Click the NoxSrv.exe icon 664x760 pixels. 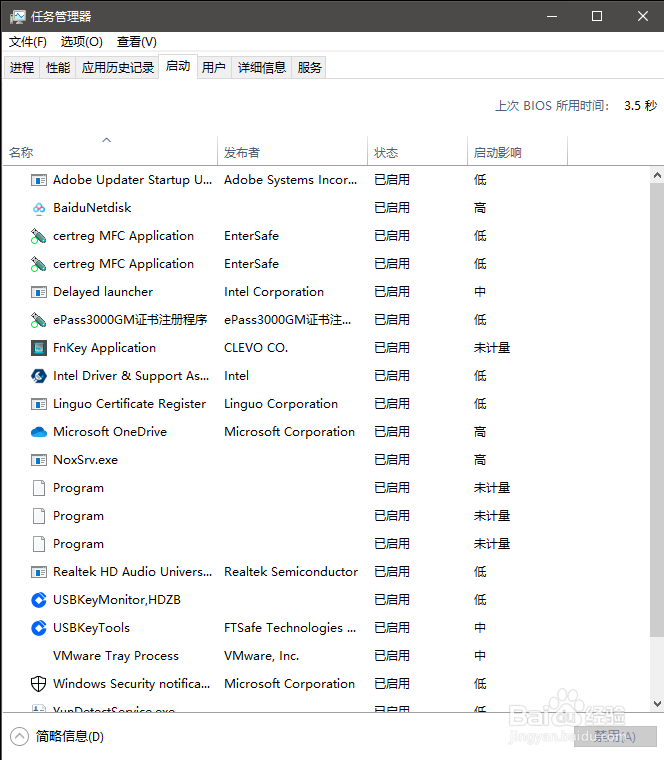pyautogui.click(x=39, y=460)
